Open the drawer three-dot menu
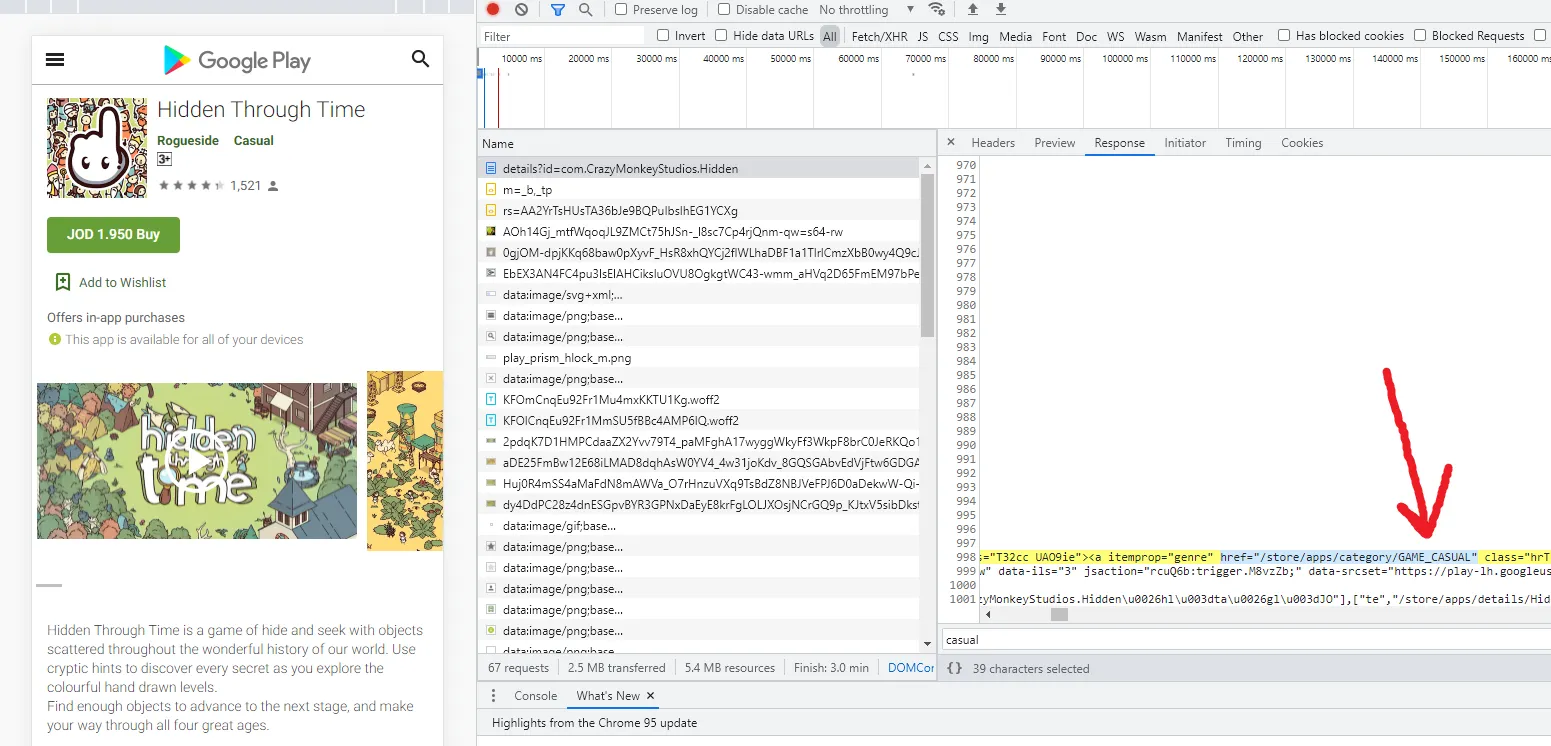The image size is (1551, 746). tap(493, 696)
